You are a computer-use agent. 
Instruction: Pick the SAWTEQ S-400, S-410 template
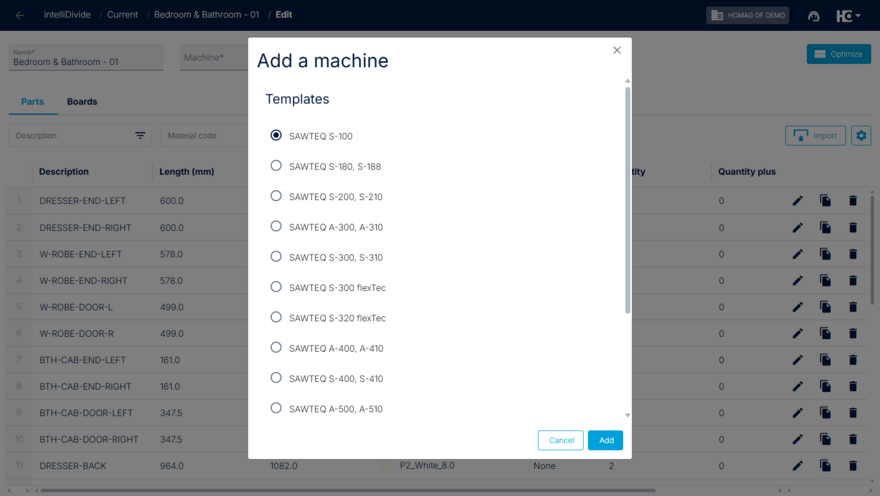point(276,378)
